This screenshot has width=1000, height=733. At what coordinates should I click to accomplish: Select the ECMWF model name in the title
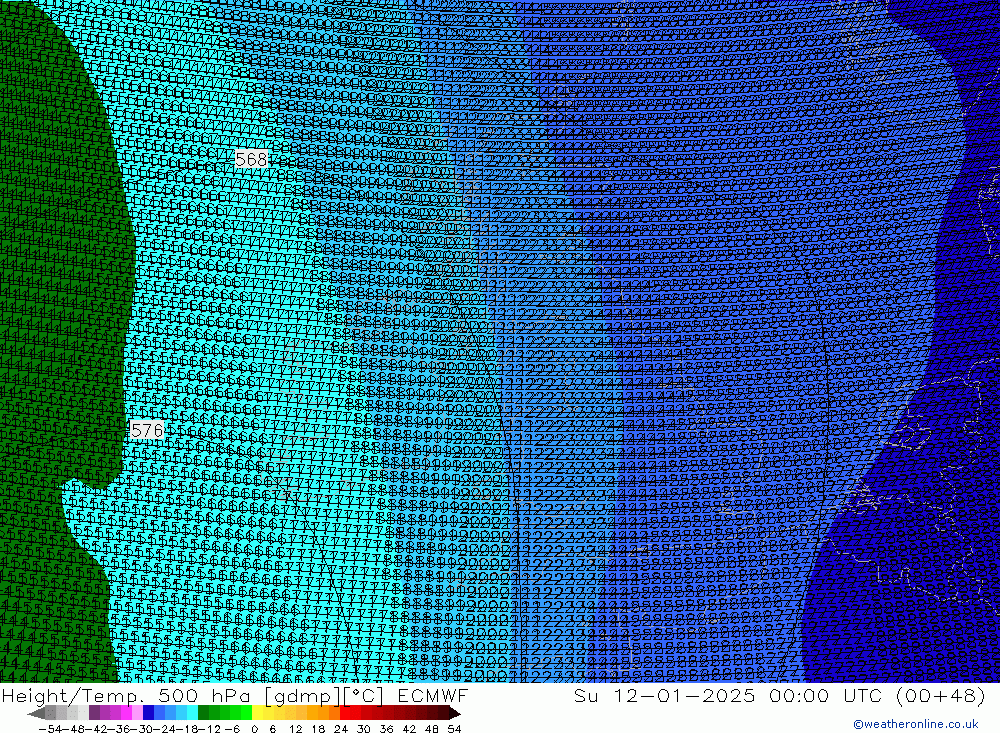click(x=432, y=695)
